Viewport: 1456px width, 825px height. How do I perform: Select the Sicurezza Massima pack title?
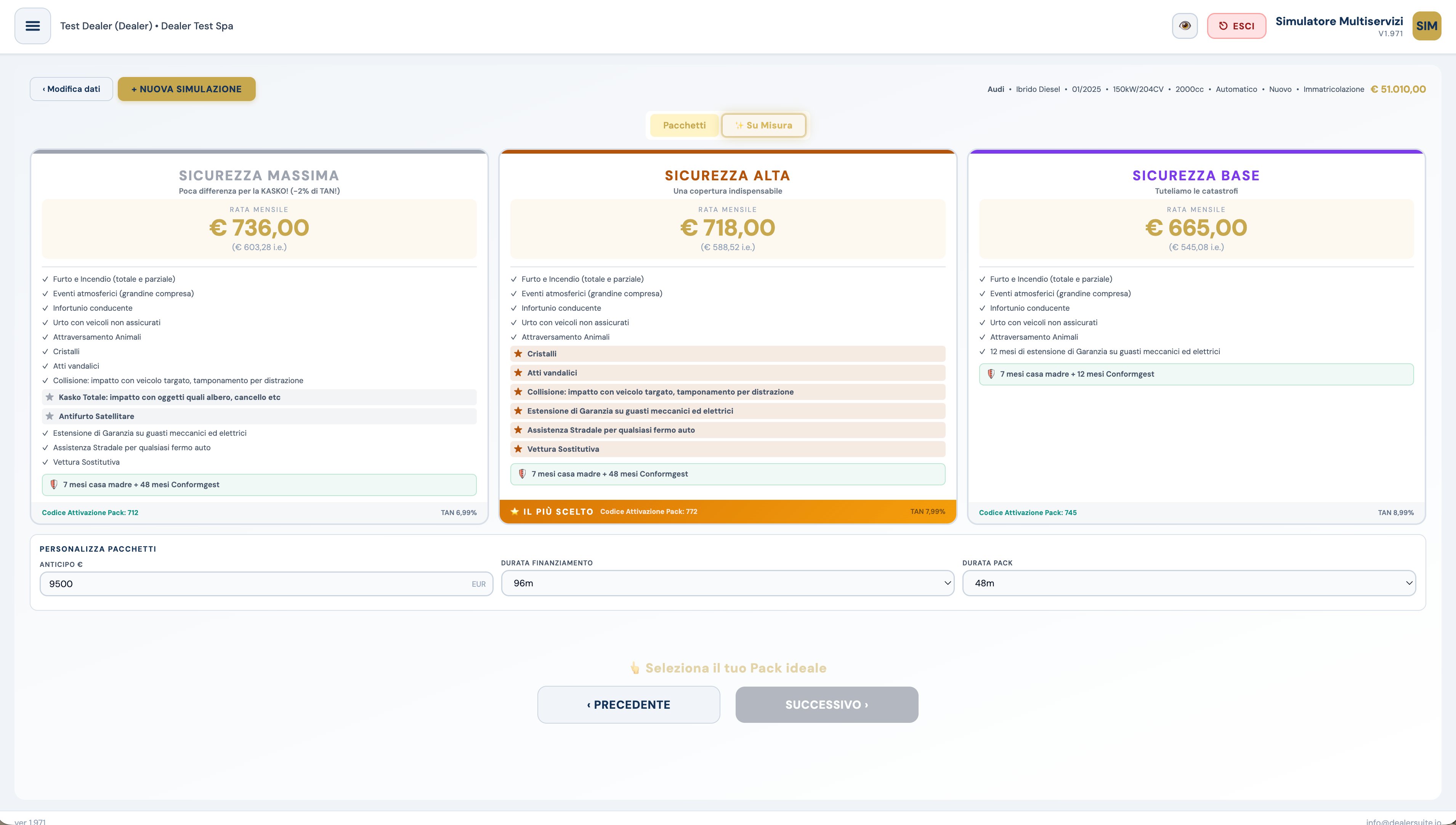[259, 176]
